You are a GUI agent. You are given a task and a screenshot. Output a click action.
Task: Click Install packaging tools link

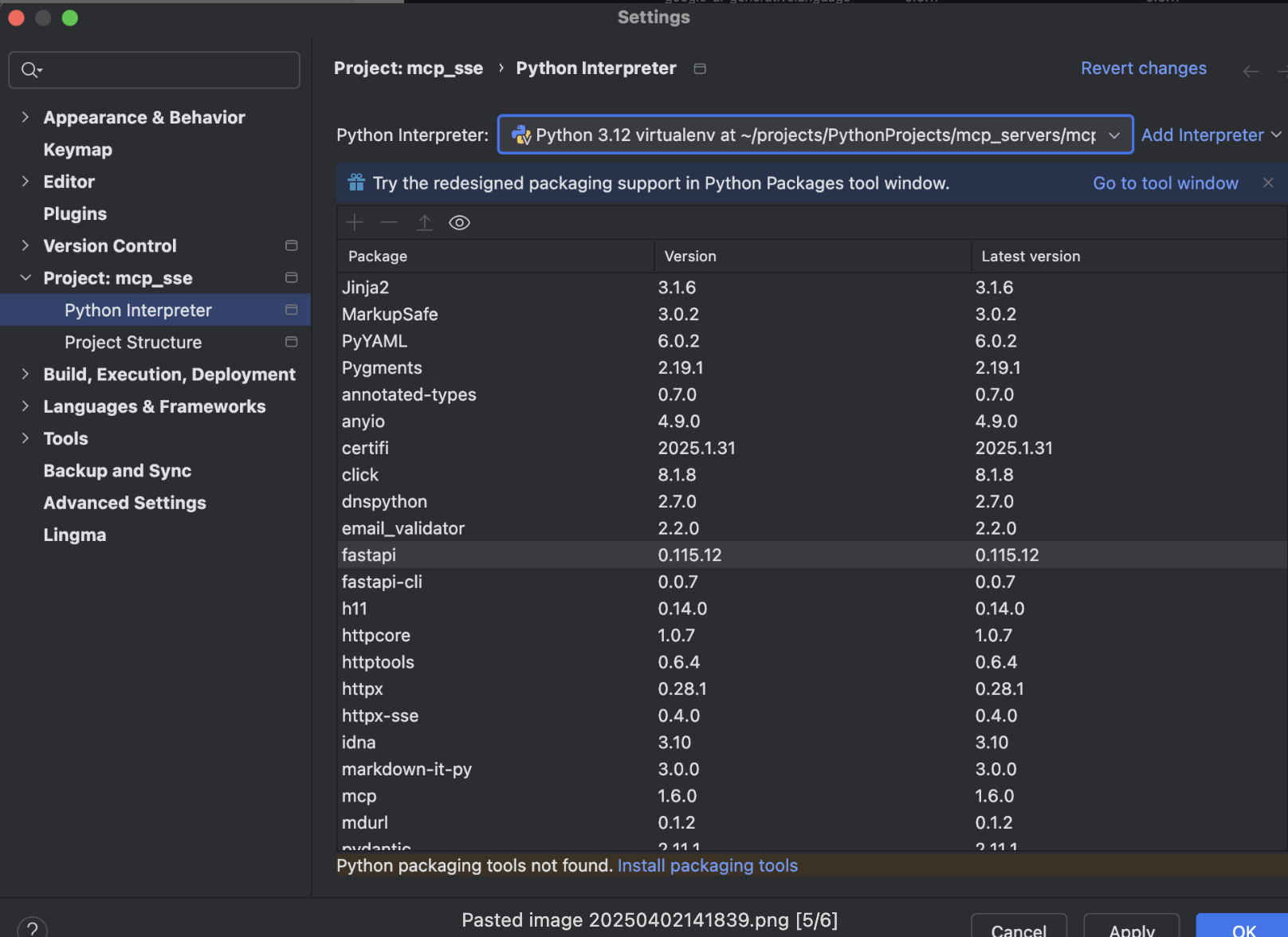click(x=707, y=865)
